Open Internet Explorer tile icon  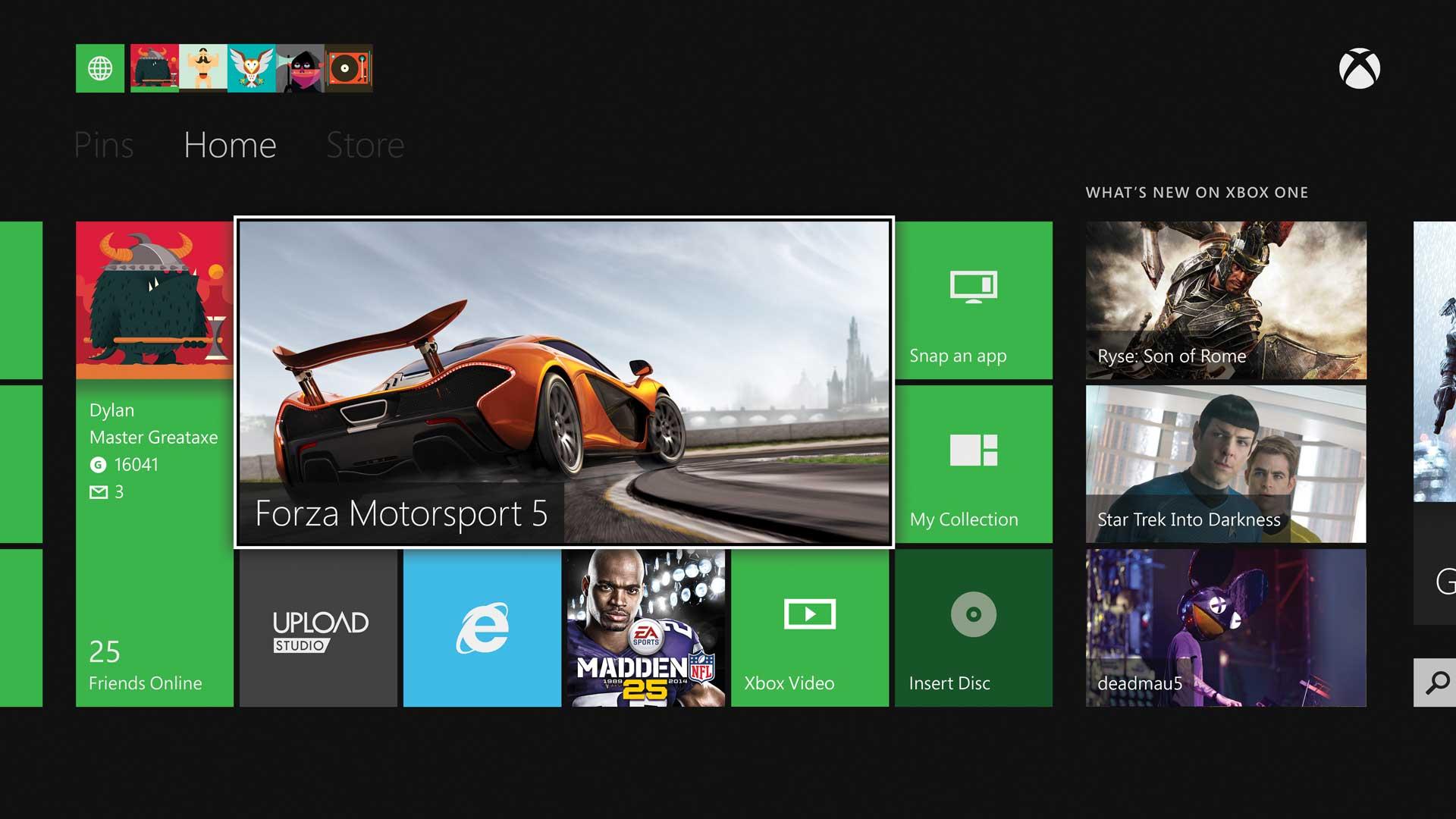coord(483,631)
